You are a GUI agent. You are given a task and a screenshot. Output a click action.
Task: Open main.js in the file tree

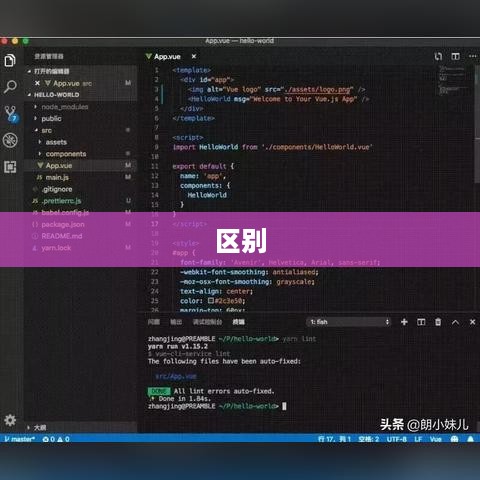[x=57, y=177]
